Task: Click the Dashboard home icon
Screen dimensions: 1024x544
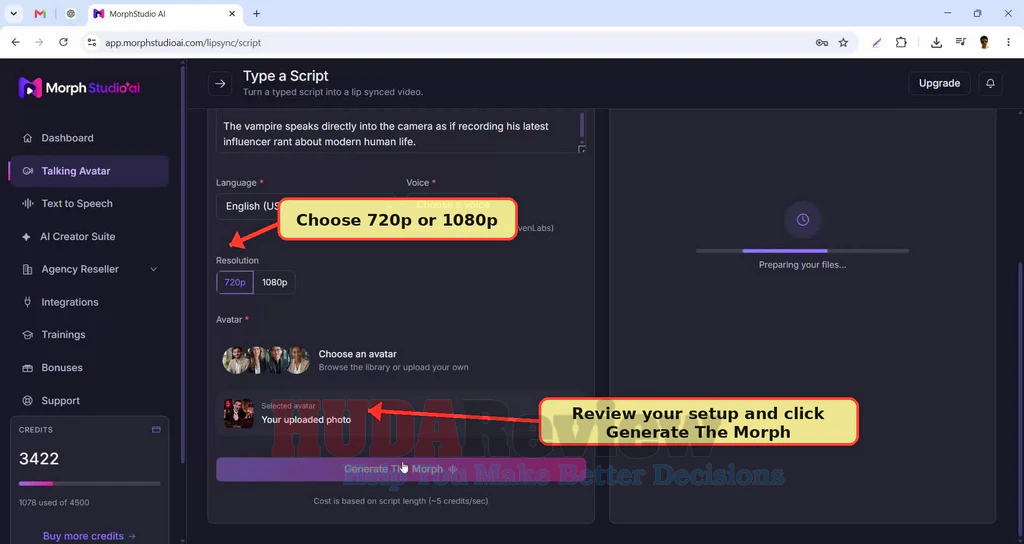Action: tap(27, 138)
